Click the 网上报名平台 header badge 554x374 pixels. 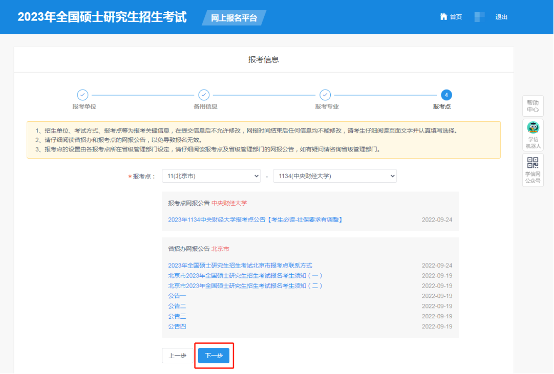pyautogui.click(x=234, y=18)
